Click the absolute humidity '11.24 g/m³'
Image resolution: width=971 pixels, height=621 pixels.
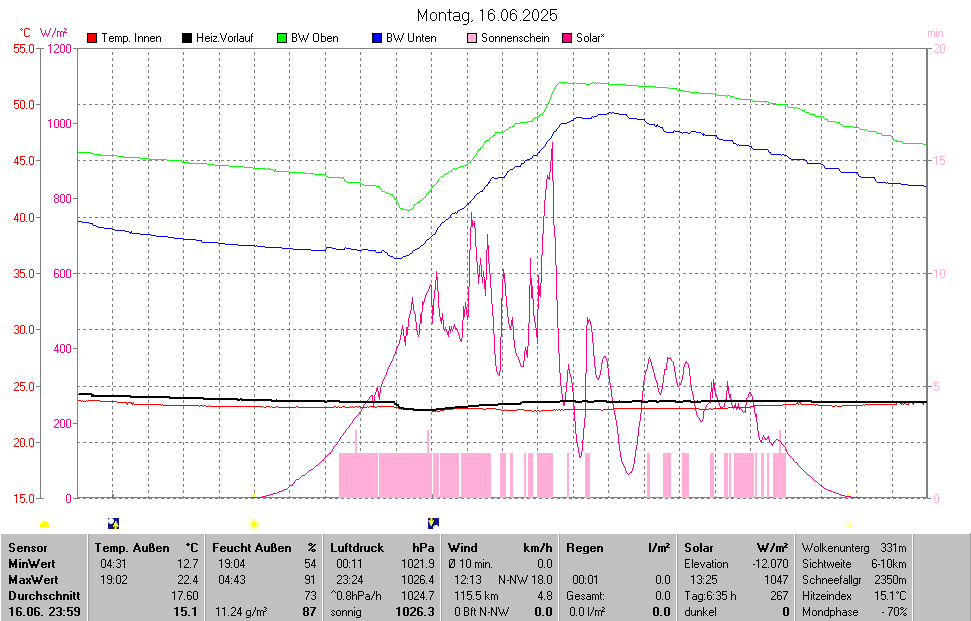coord(242,612)
